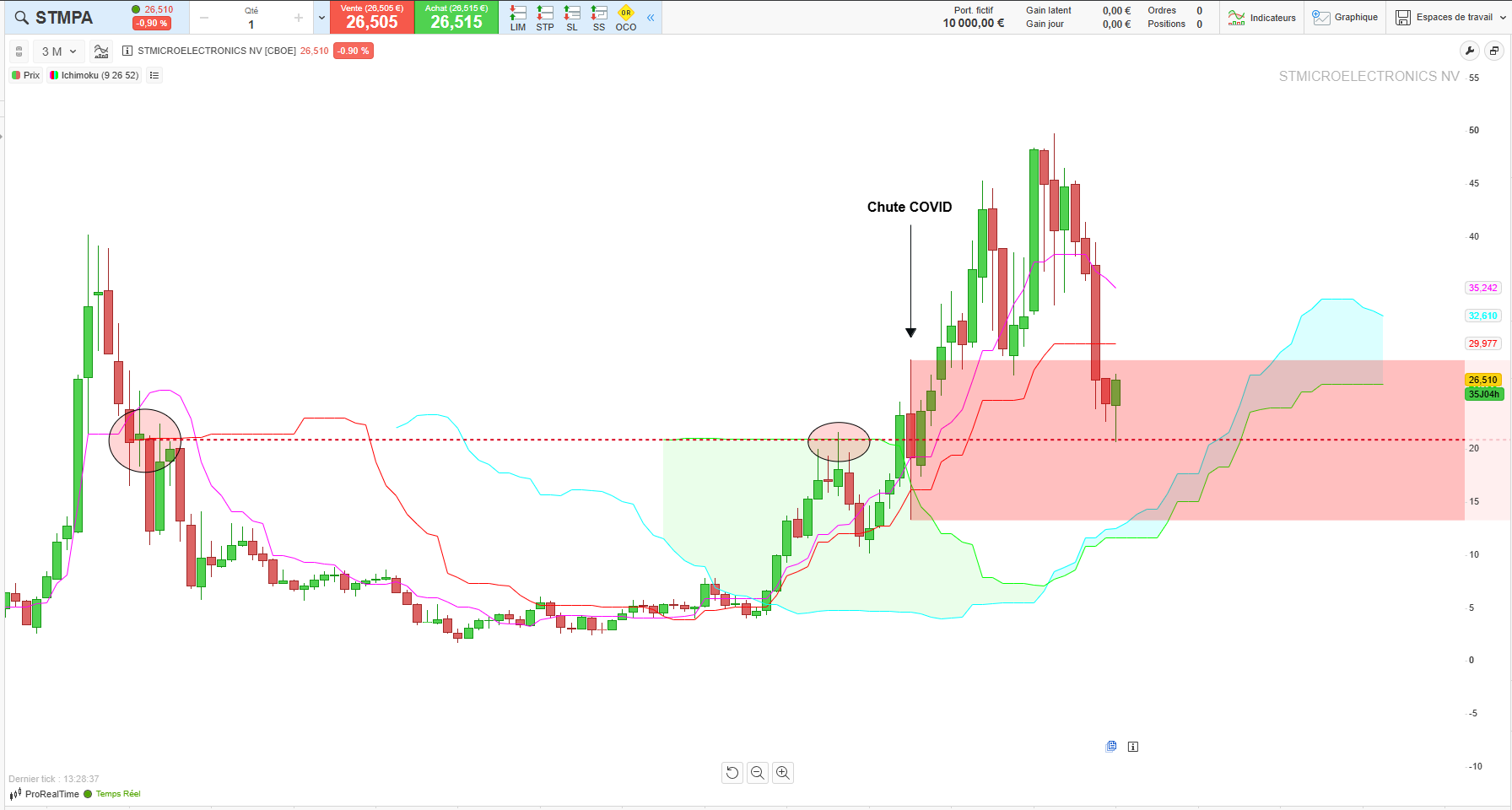Zoom out the chart
This screenshot has height=810, width=1512.
(758, 773)
